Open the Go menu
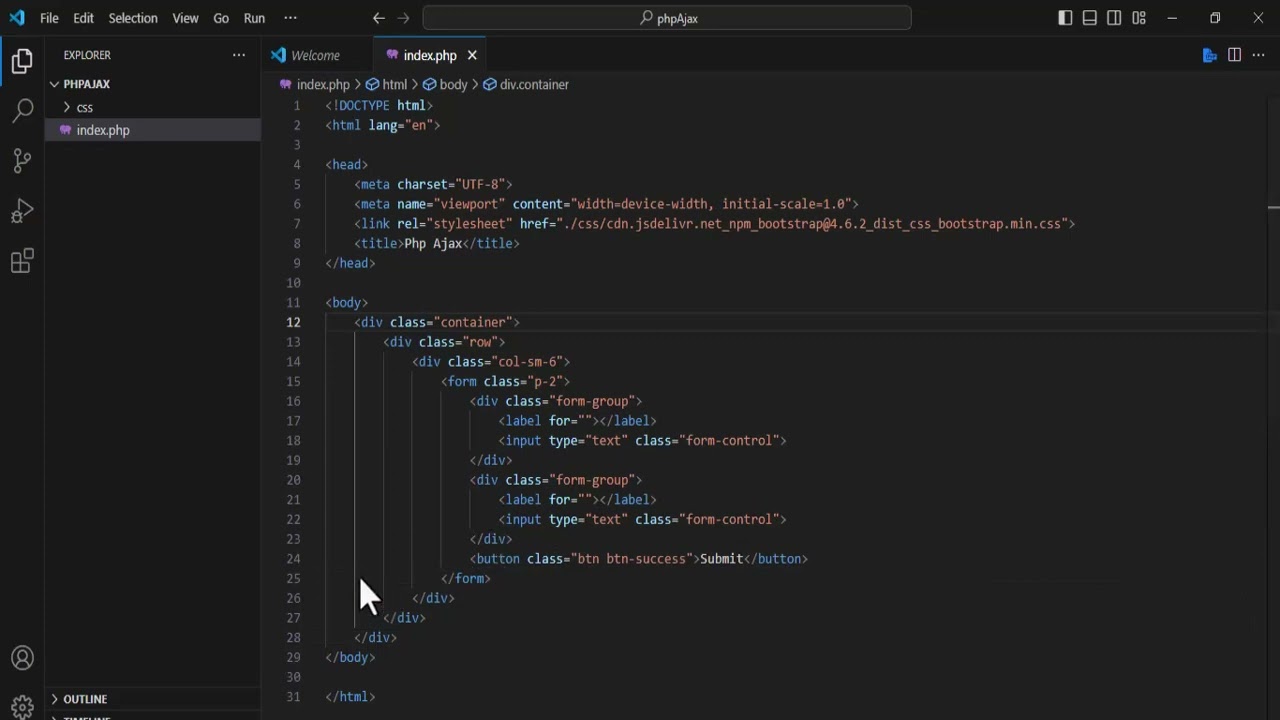 pos(221,18)
